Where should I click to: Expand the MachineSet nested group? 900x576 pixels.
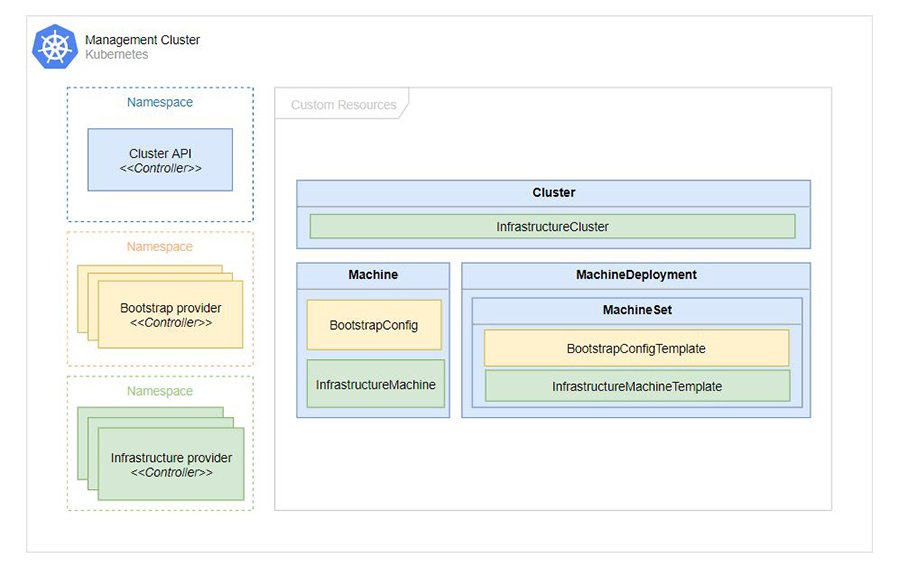pos(637,310)
